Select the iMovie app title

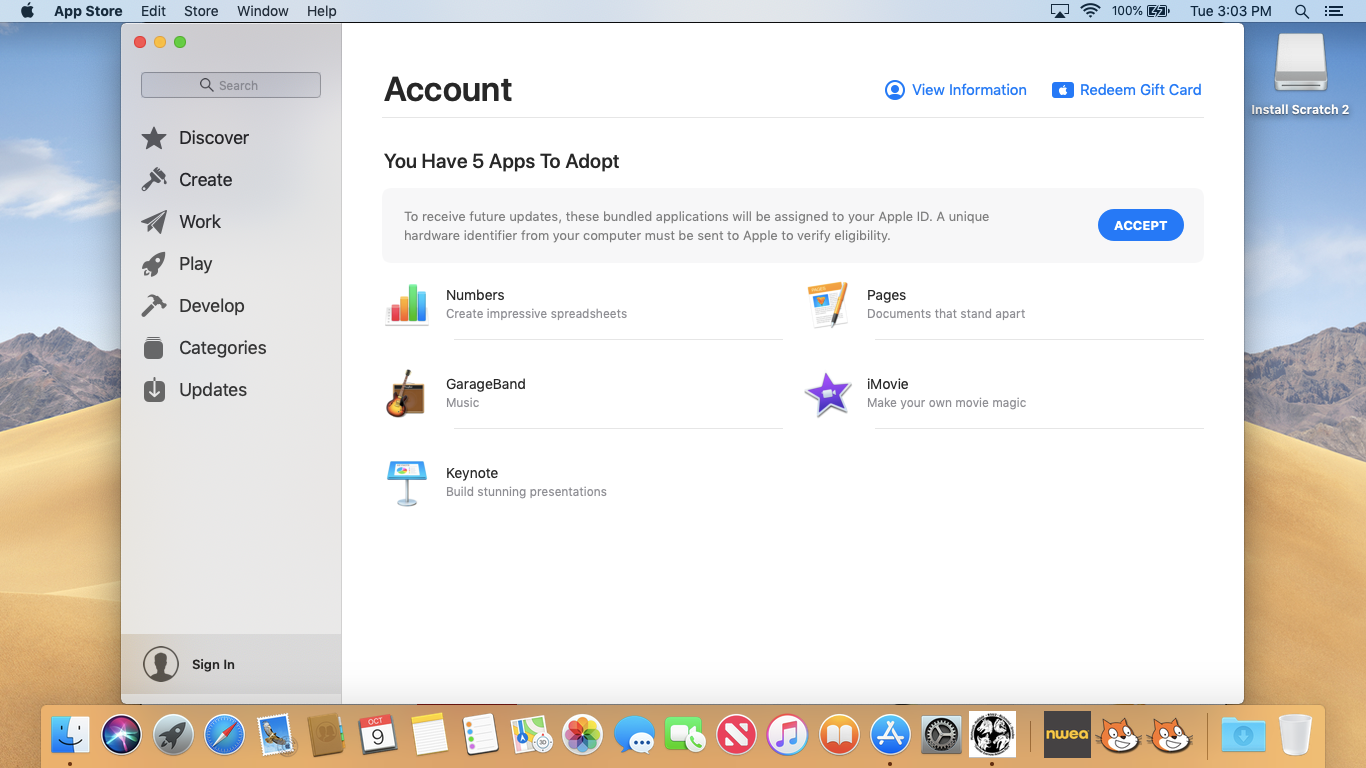pyautogui.click(x=888, y=384)
